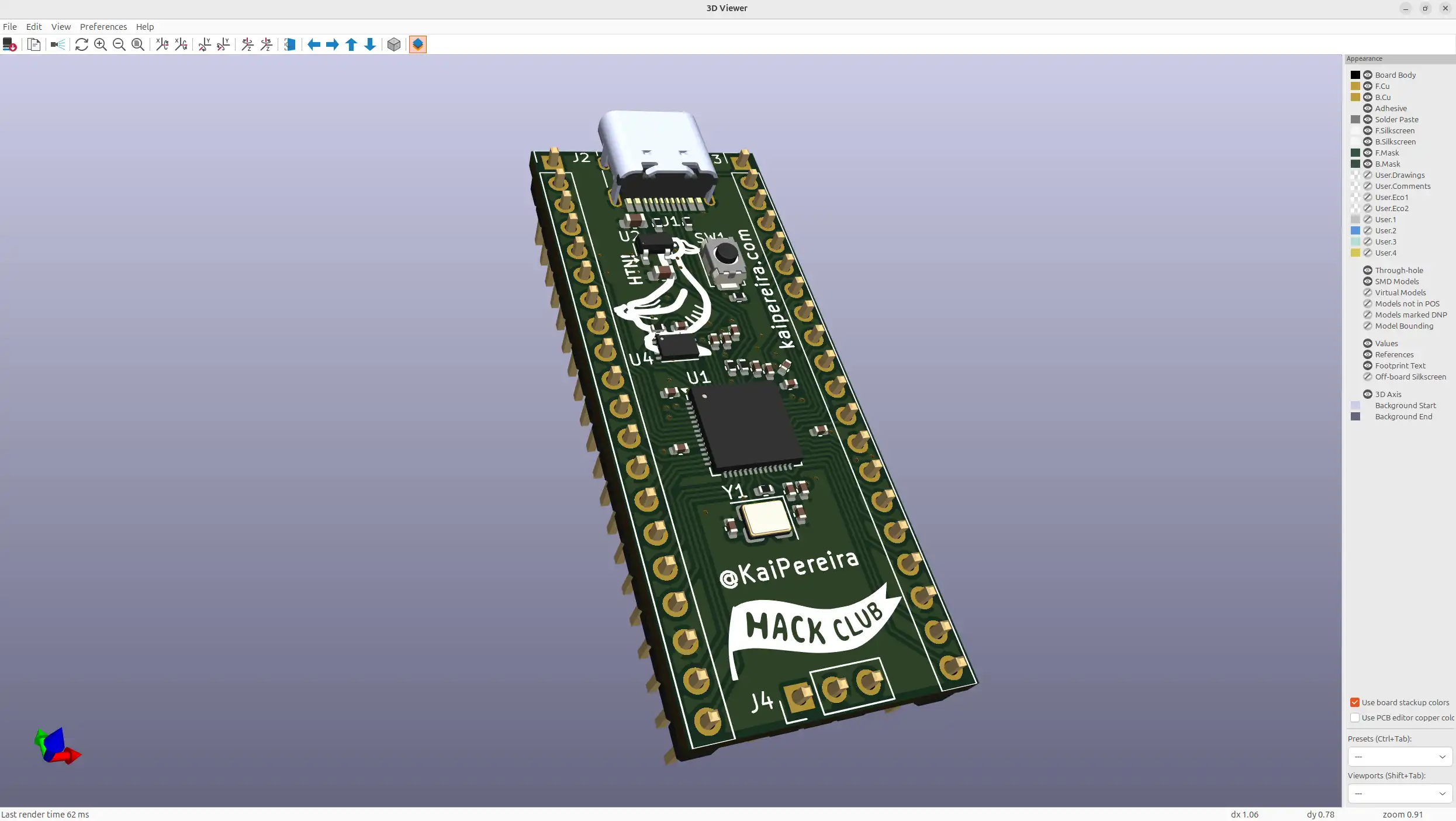Image resolution: width=1456 pixels, height=821 pixels.
Task: Enable Use PCB editor copper colors
Action: [x=1355, y=717]
